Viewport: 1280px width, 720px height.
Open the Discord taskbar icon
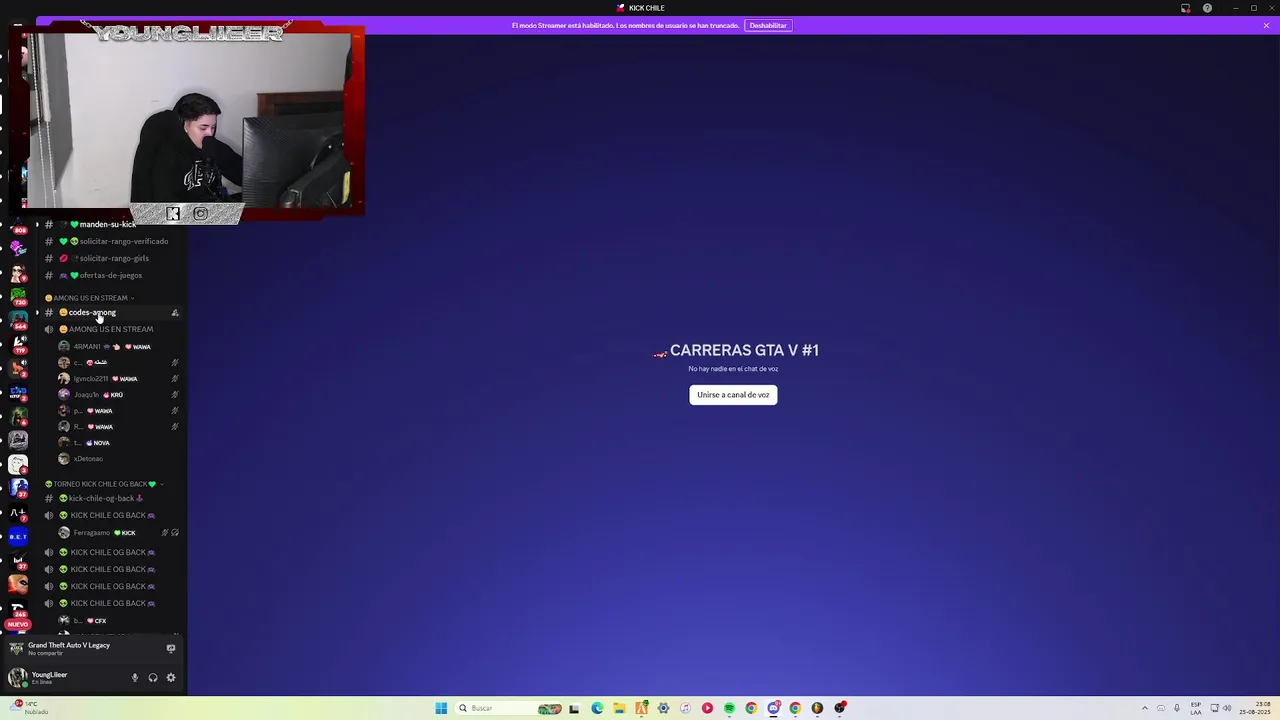point(773,708)
